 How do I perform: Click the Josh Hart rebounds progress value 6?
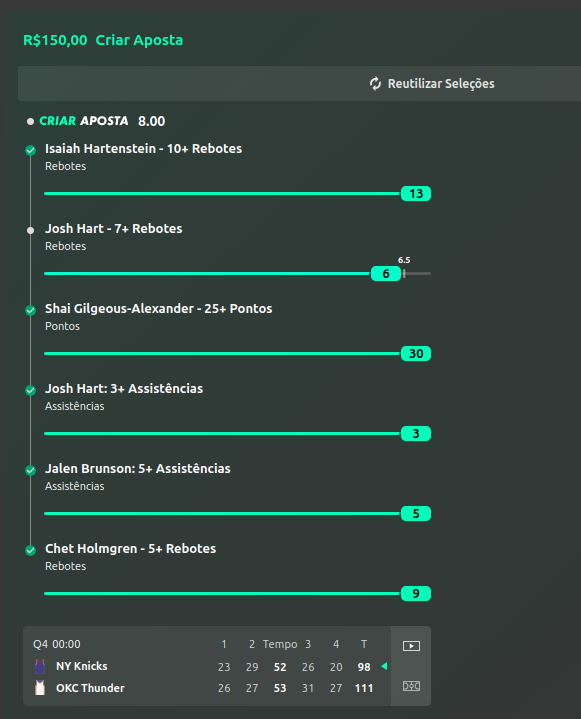coord(386,274)
